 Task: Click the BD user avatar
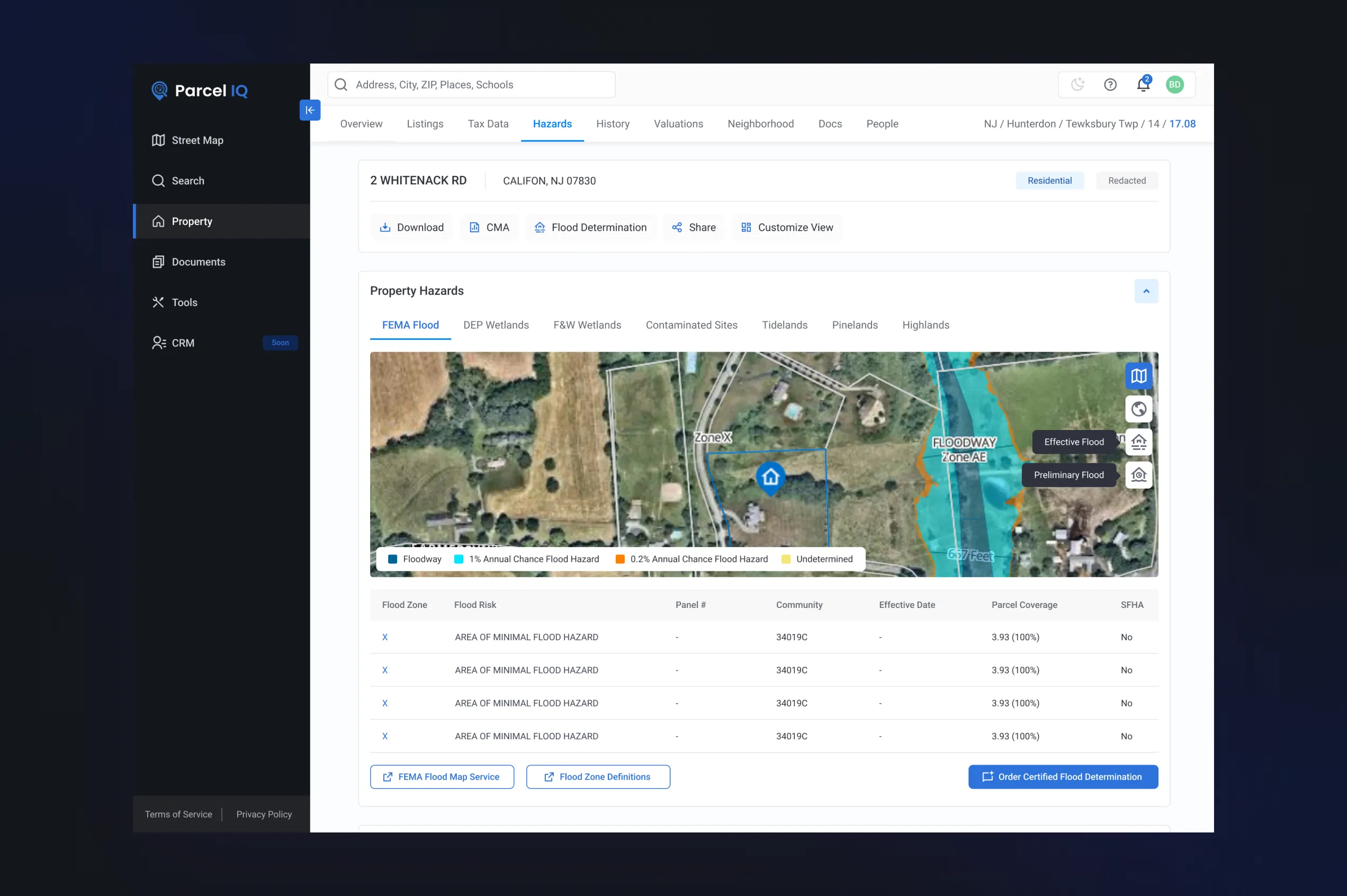tap(1174, 85)
